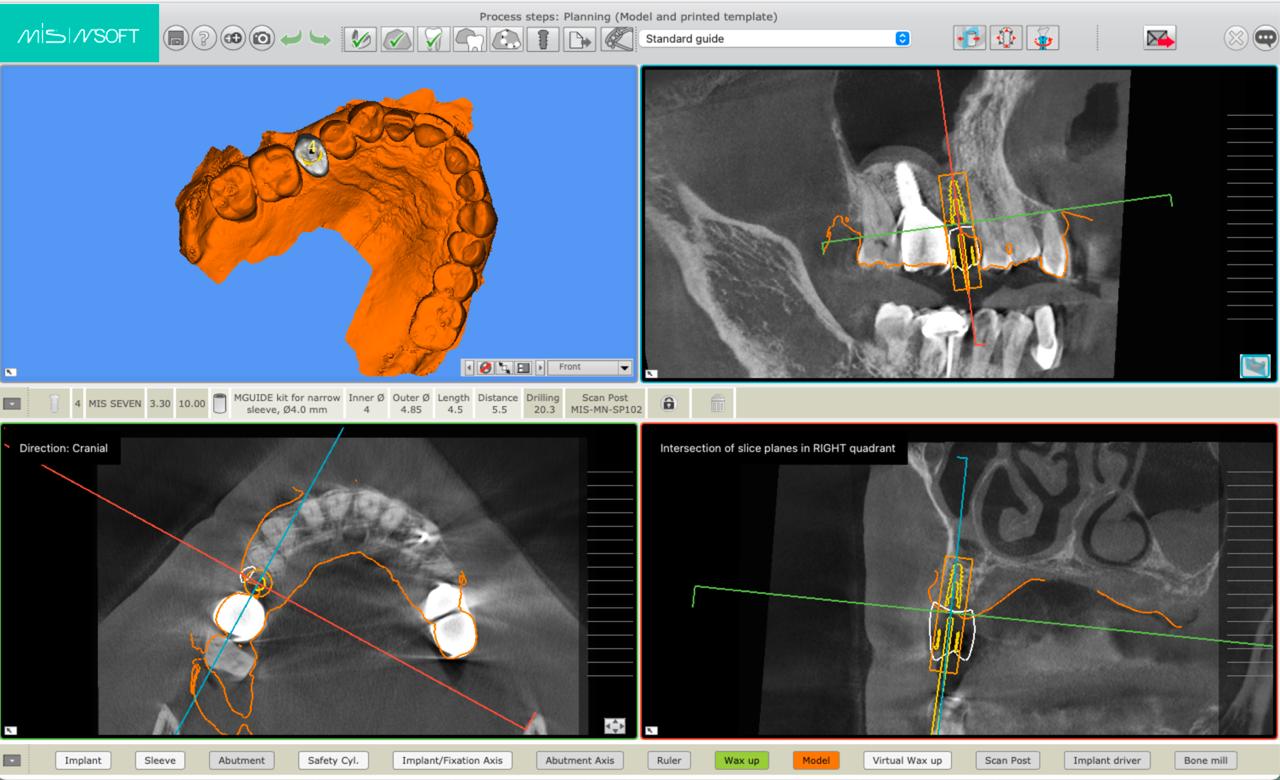The image size is (1280, 780).
Task: Click the implant shape icon in implant row
Action: [x=55, y=404]
